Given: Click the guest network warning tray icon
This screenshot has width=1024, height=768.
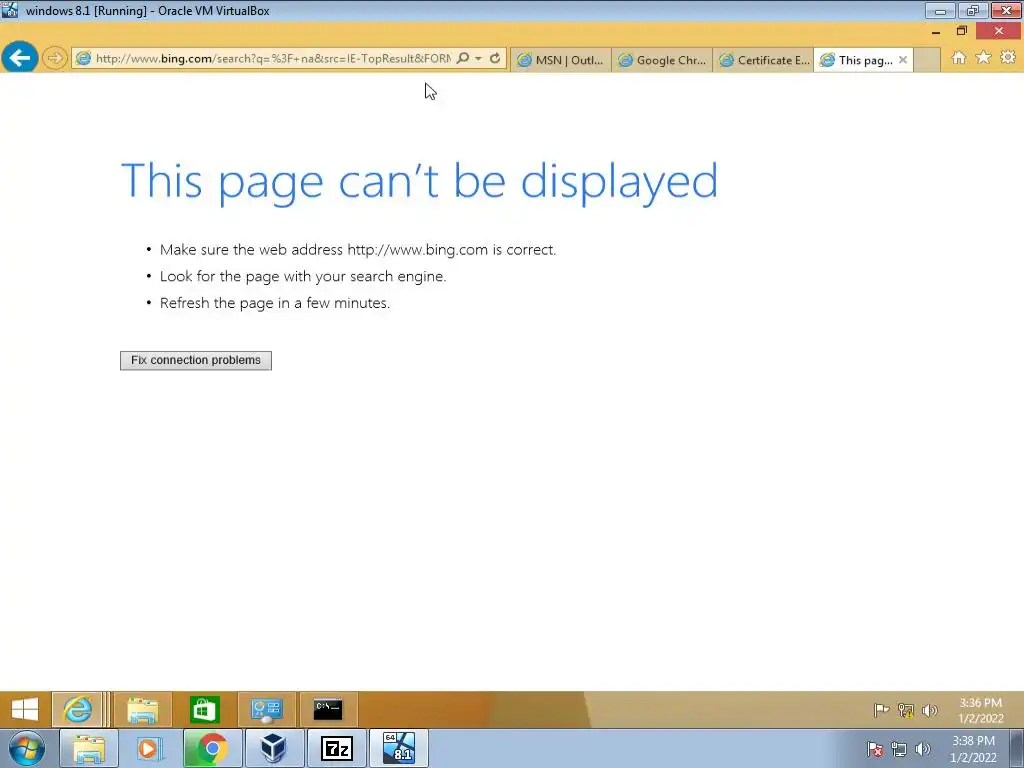Looking at the screenshot, I should coord(905,710).
